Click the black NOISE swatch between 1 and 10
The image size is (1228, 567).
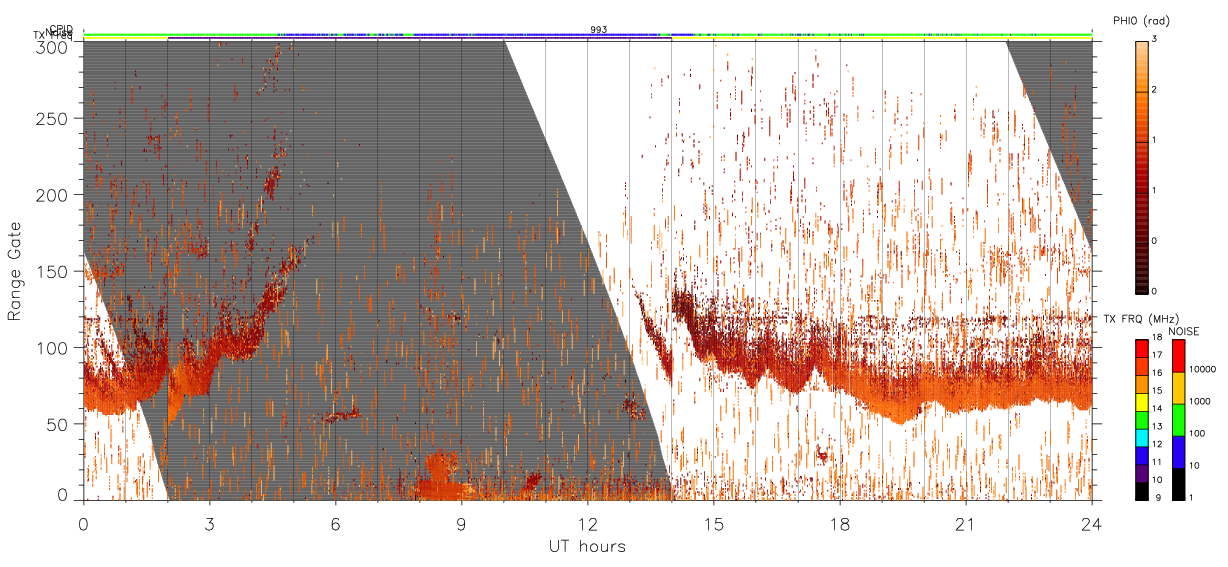point(1179,484)
